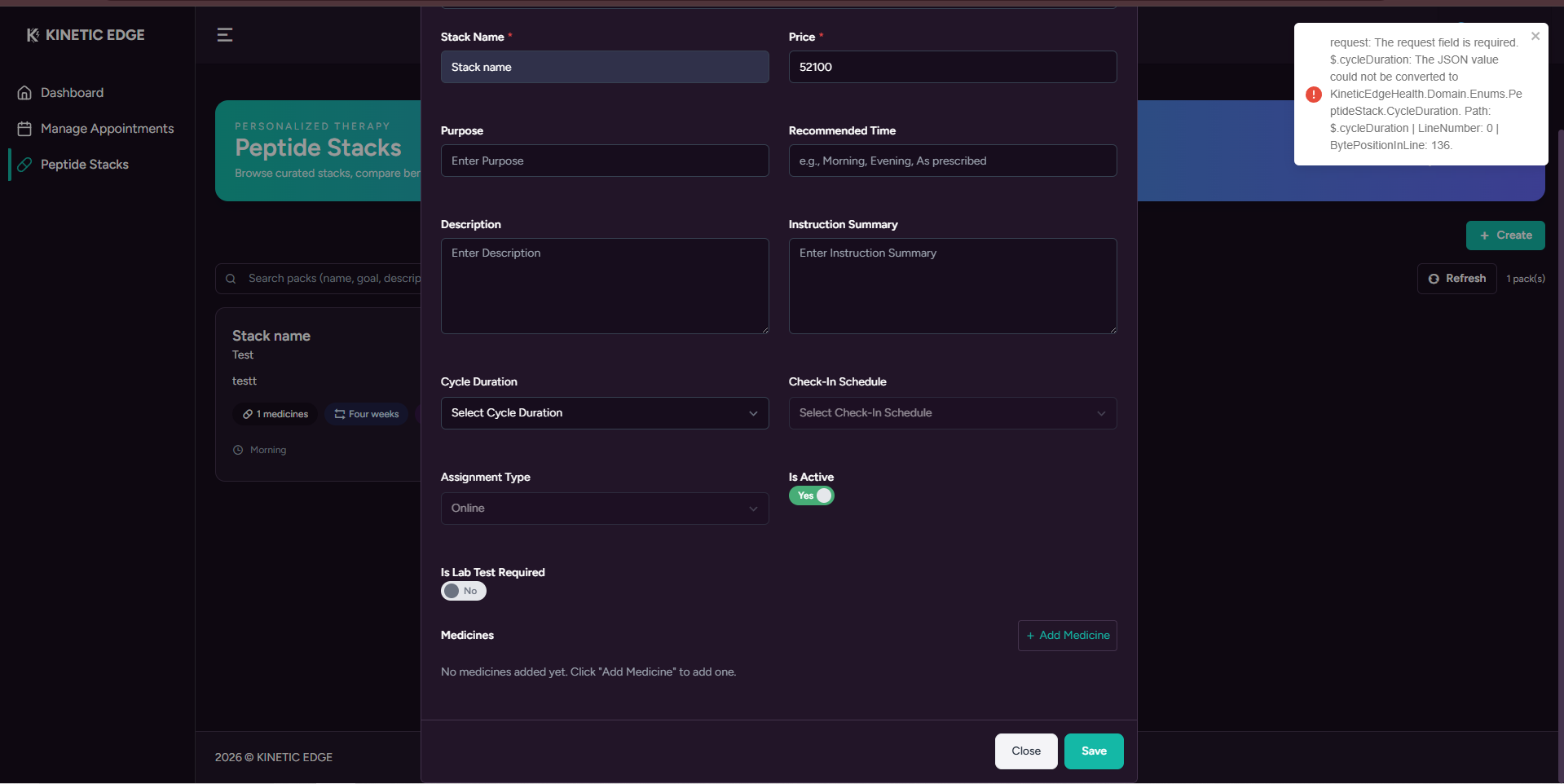Go to Dashboard in the sidebar
This screenshot has height=784, width=1564.
click(72, 93)
